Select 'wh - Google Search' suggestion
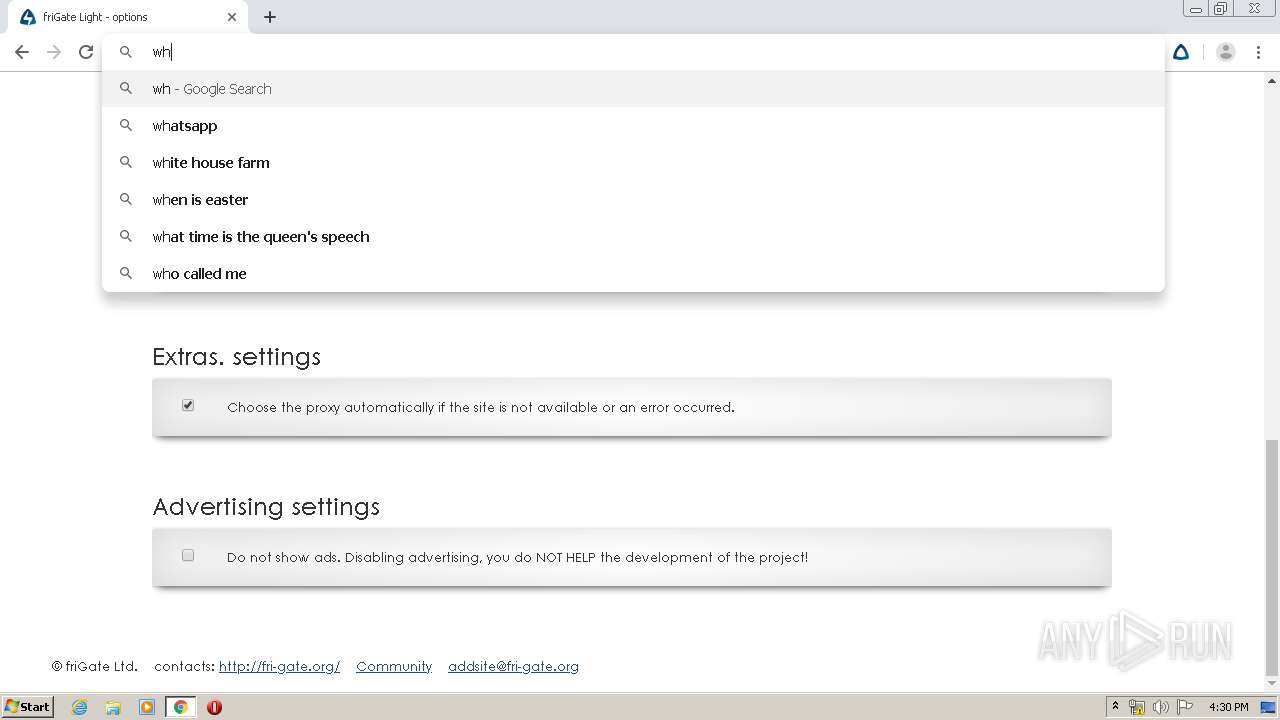 click(x=634, y=89)
